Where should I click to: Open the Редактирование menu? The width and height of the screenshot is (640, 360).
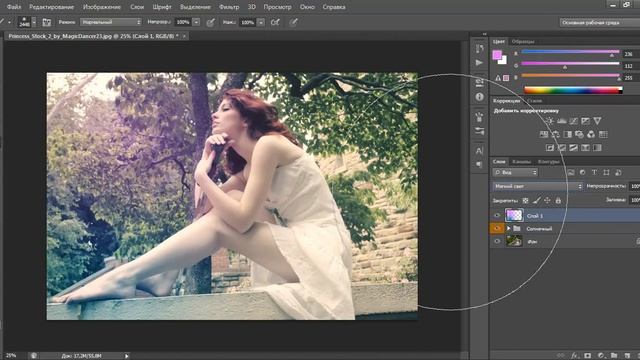52,7
